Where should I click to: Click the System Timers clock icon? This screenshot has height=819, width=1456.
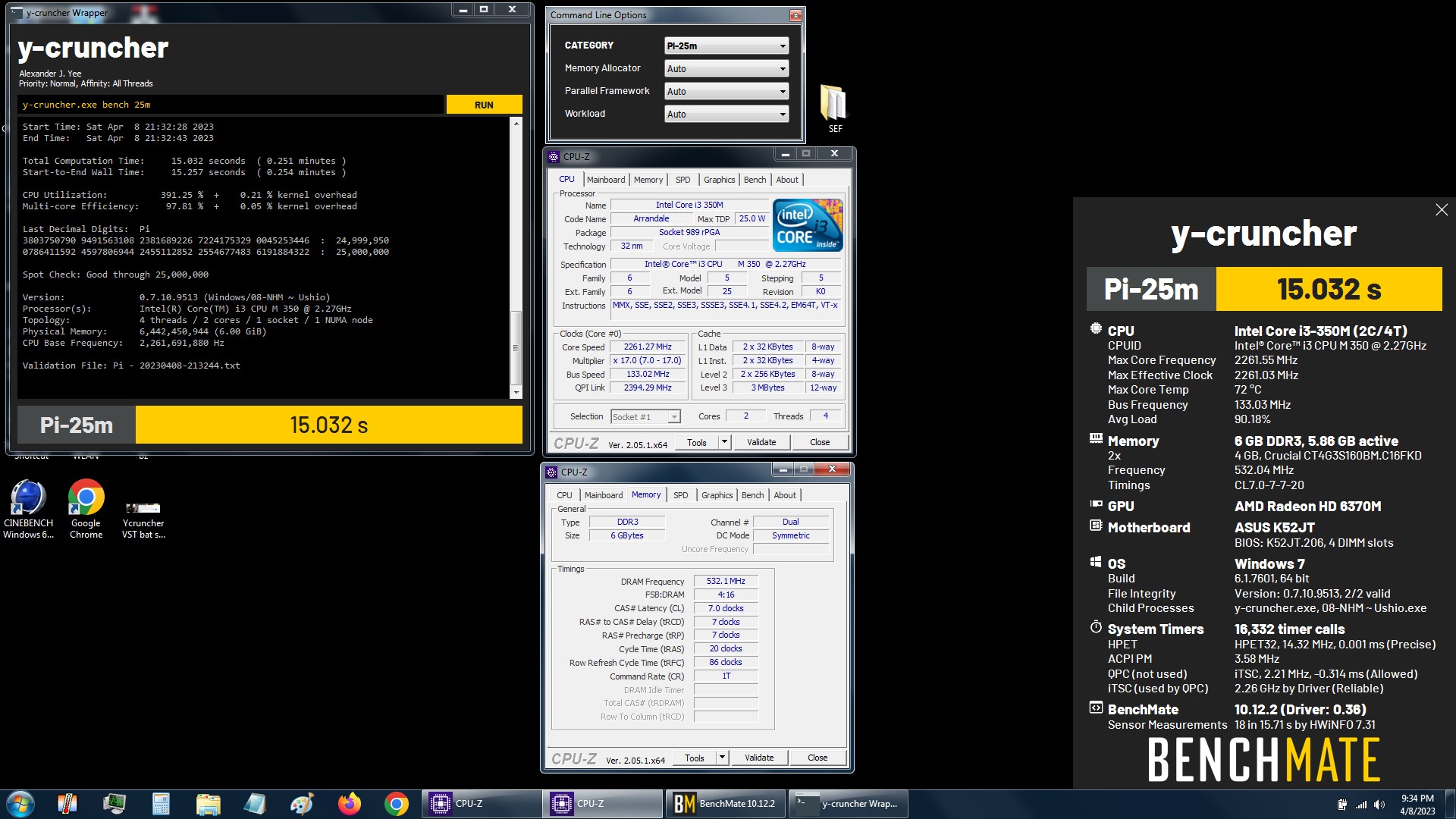[1096, 627]
